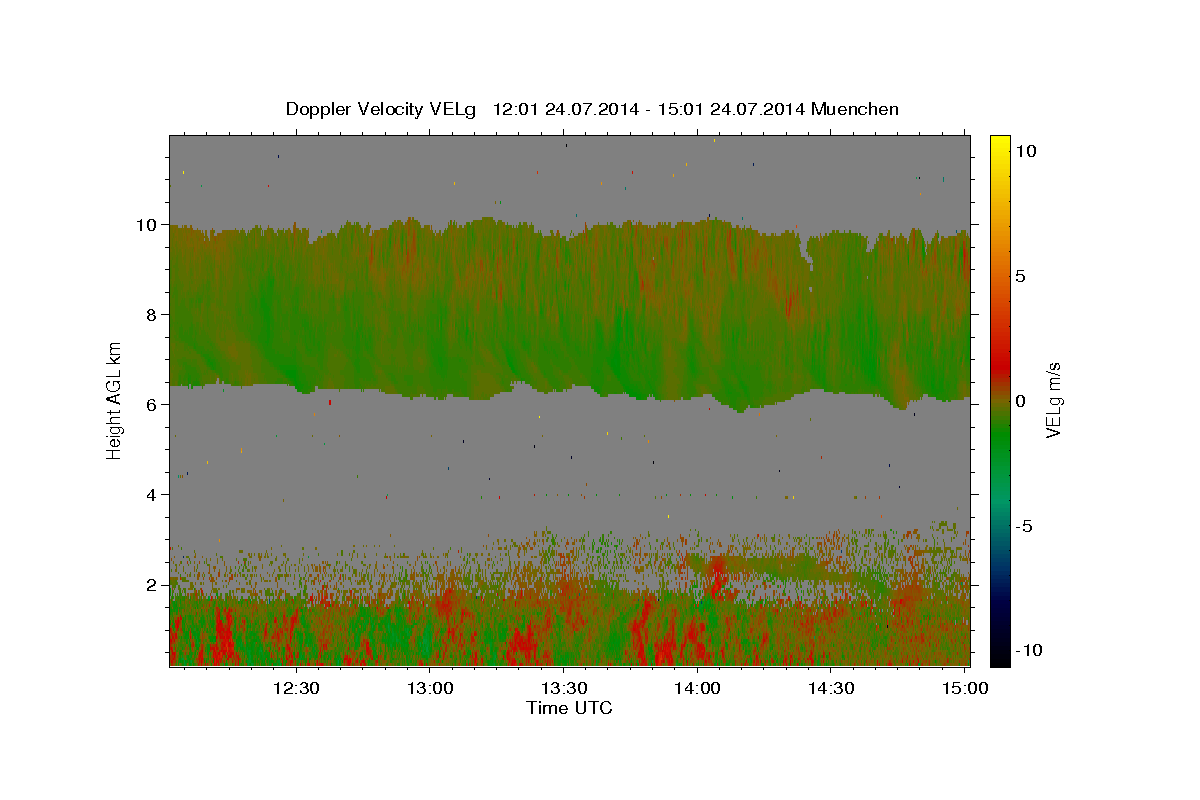This screenshot has width=1200, height=800.
Task: Click the date range text '12:01 24.07.2014 - 15:01 24.07.2014'
Action: [x=650, y=109]
